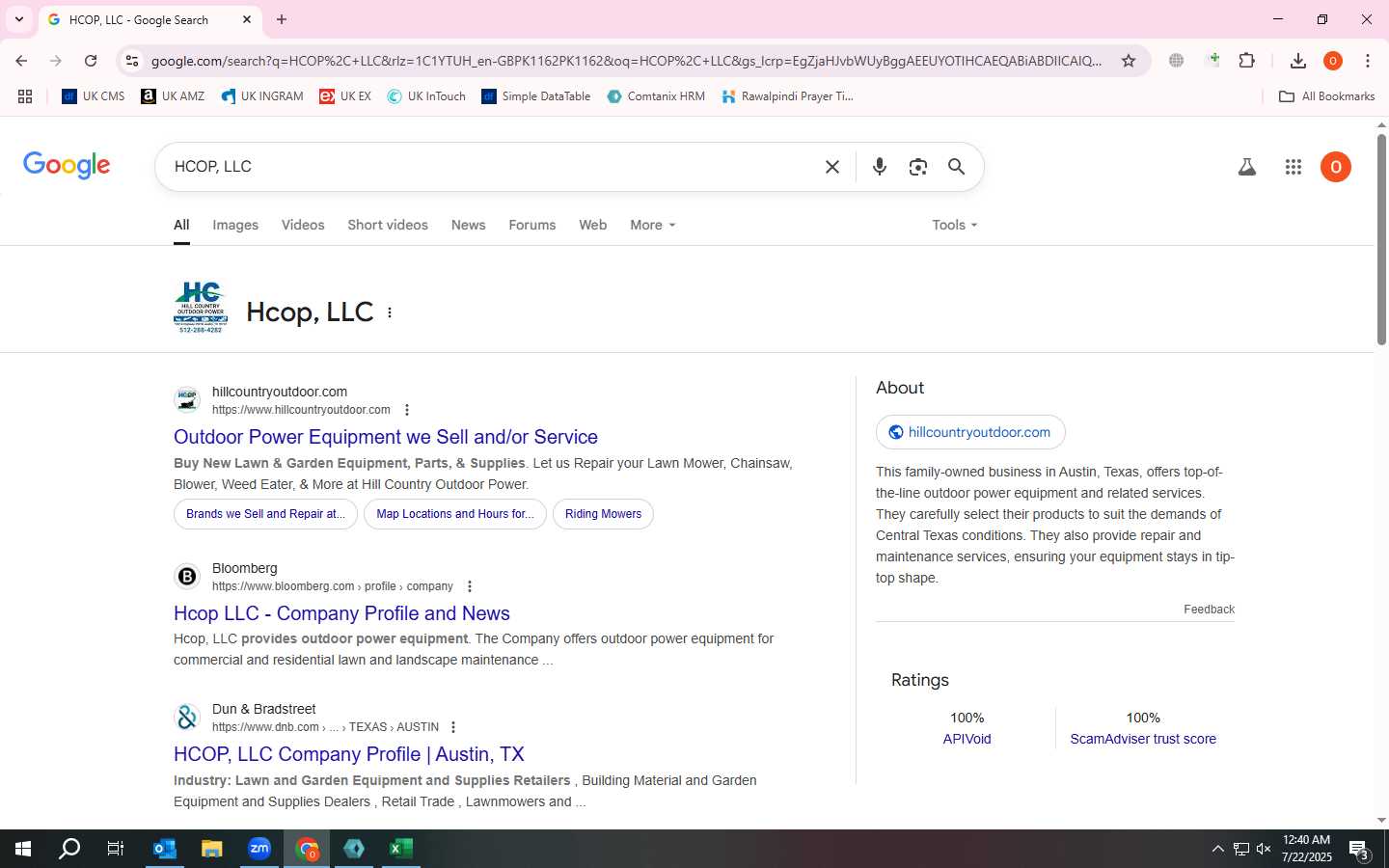Open the UK INGRAM bookmark
The width and height of the screenshot is (1389, 868).
(262, 96)
